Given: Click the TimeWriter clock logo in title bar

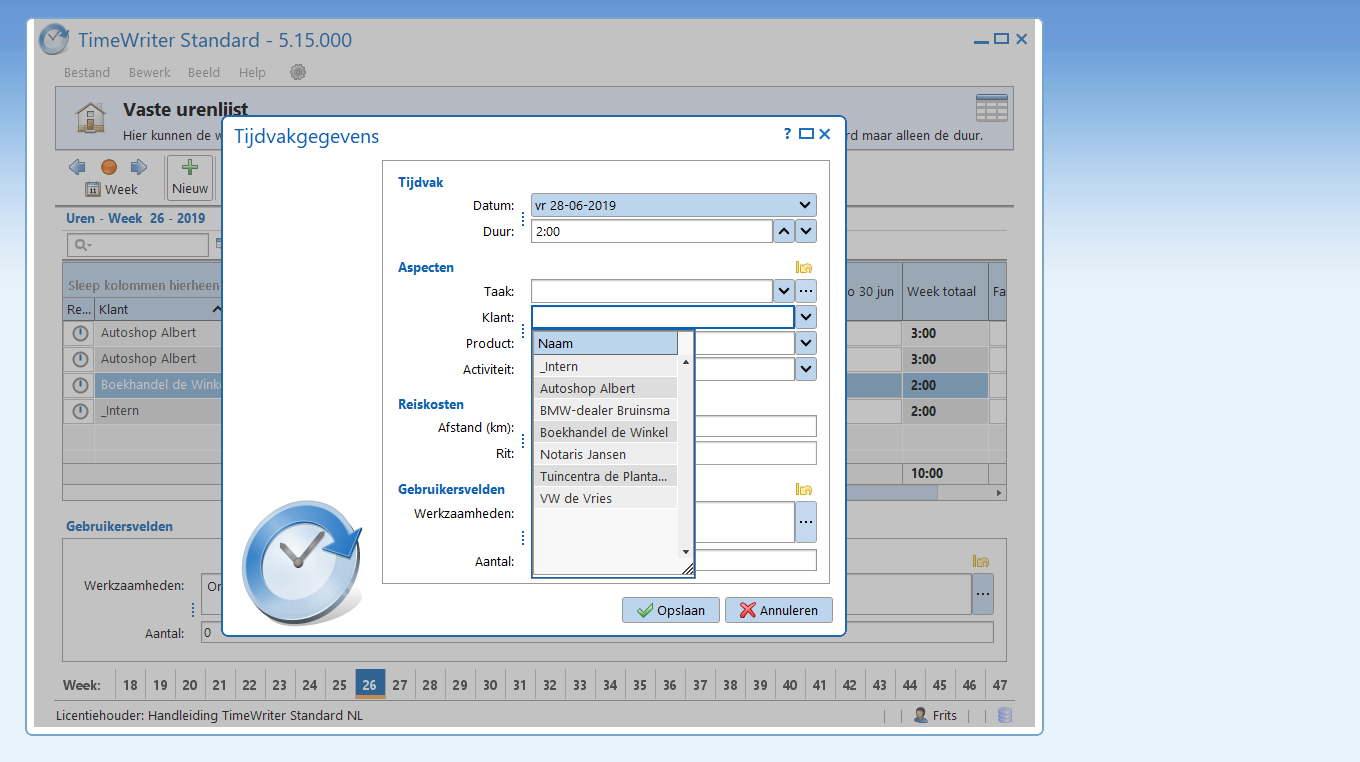Looking at the screenshot, I should (54, 40).
